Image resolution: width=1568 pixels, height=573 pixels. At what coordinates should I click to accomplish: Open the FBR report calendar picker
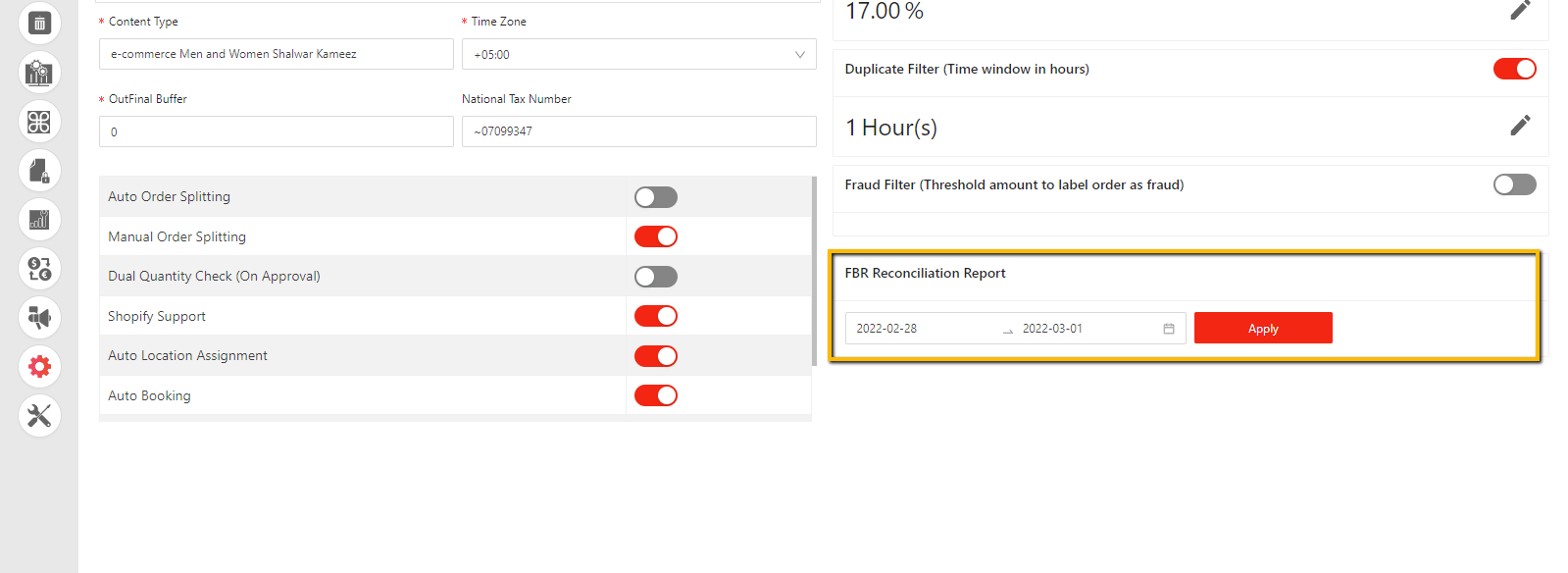point(1169,329)
